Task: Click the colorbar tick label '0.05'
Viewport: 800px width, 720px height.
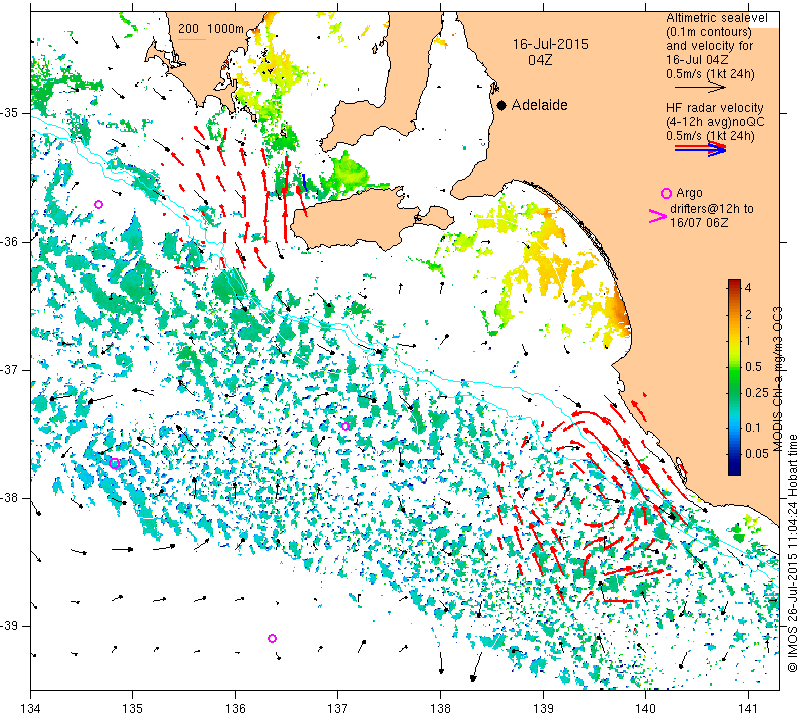Action: click(756, 454)
